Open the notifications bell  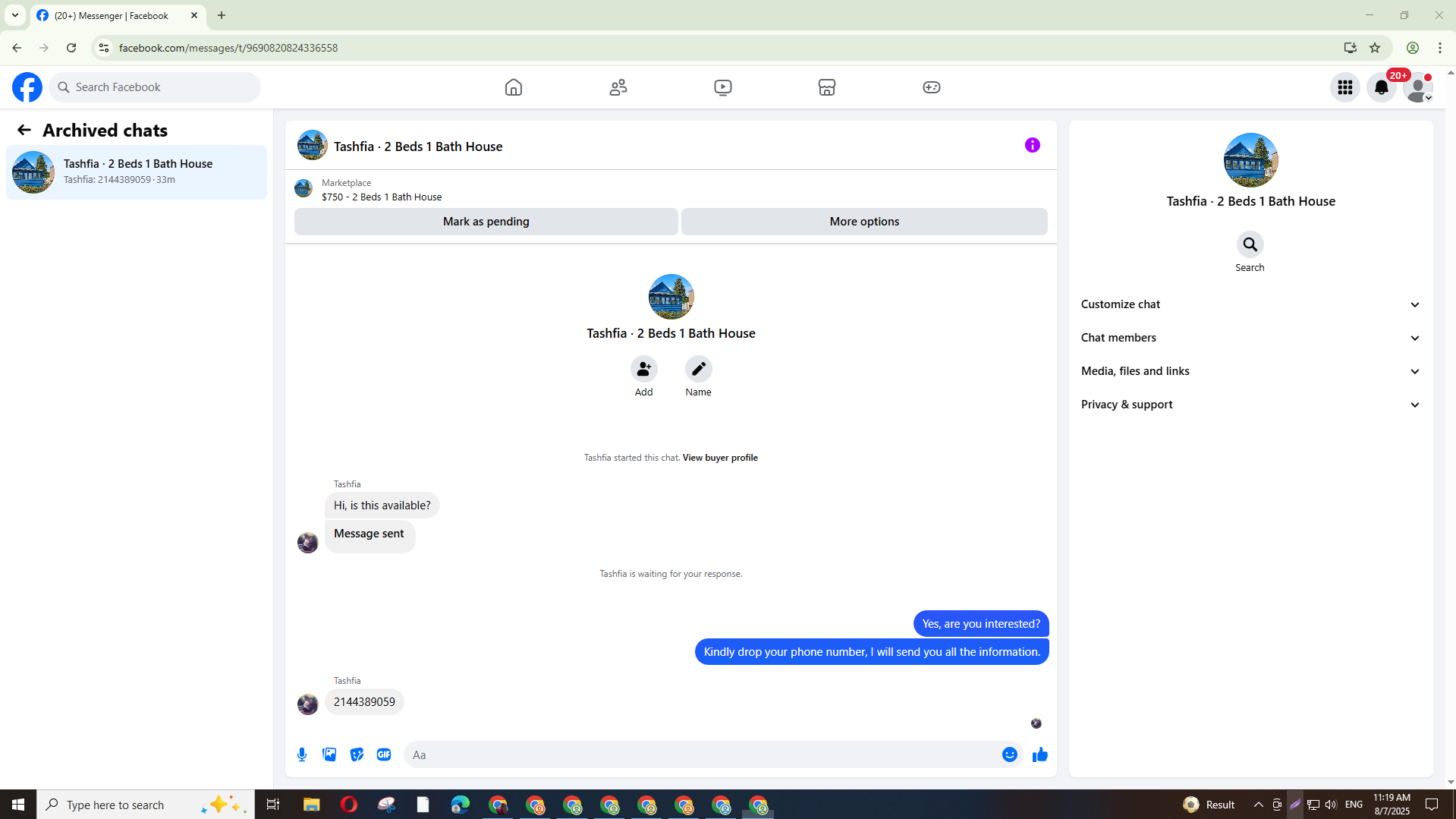pos(1382,87)
